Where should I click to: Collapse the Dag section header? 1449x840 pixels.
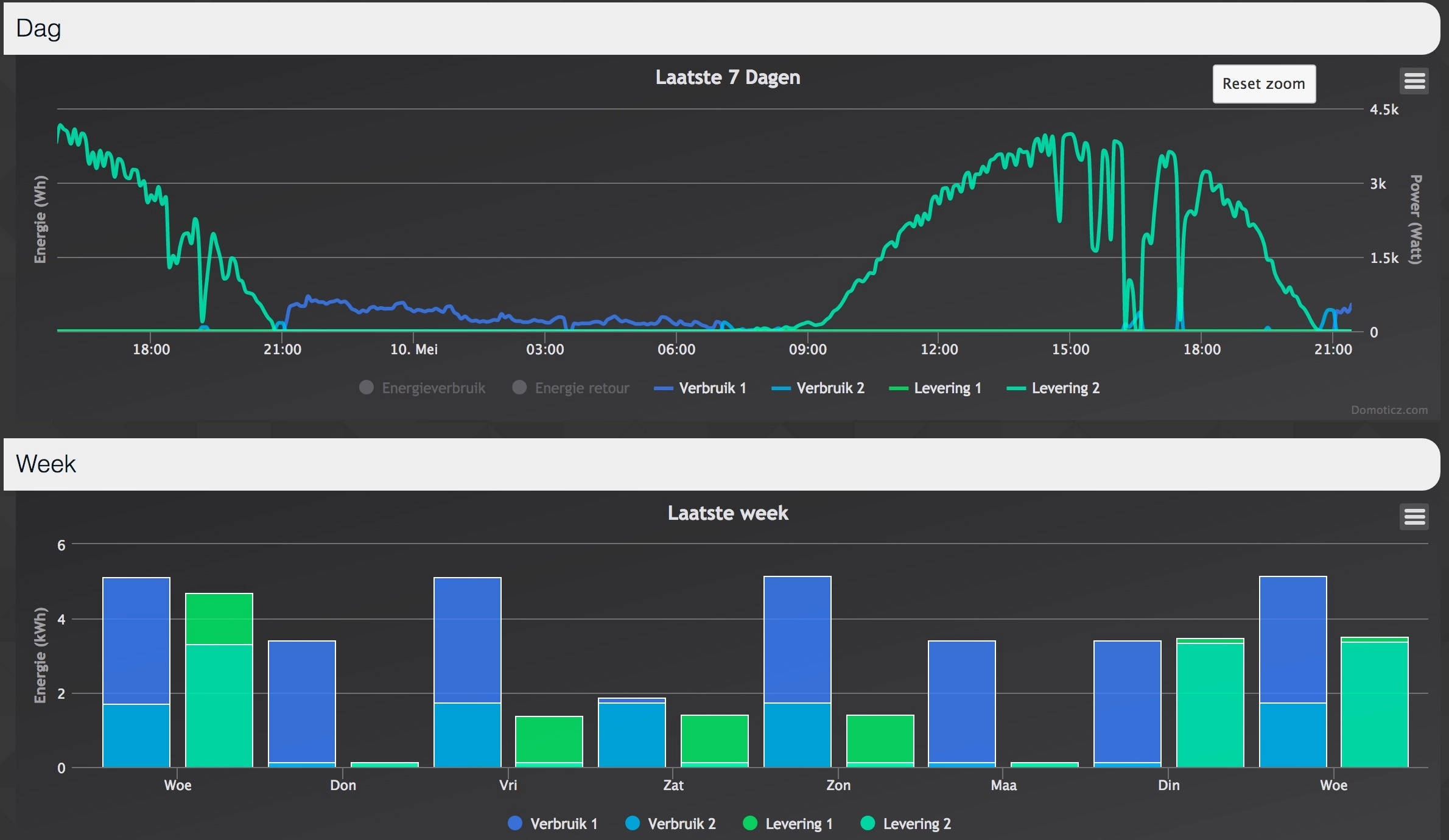[x=39, y=29]
